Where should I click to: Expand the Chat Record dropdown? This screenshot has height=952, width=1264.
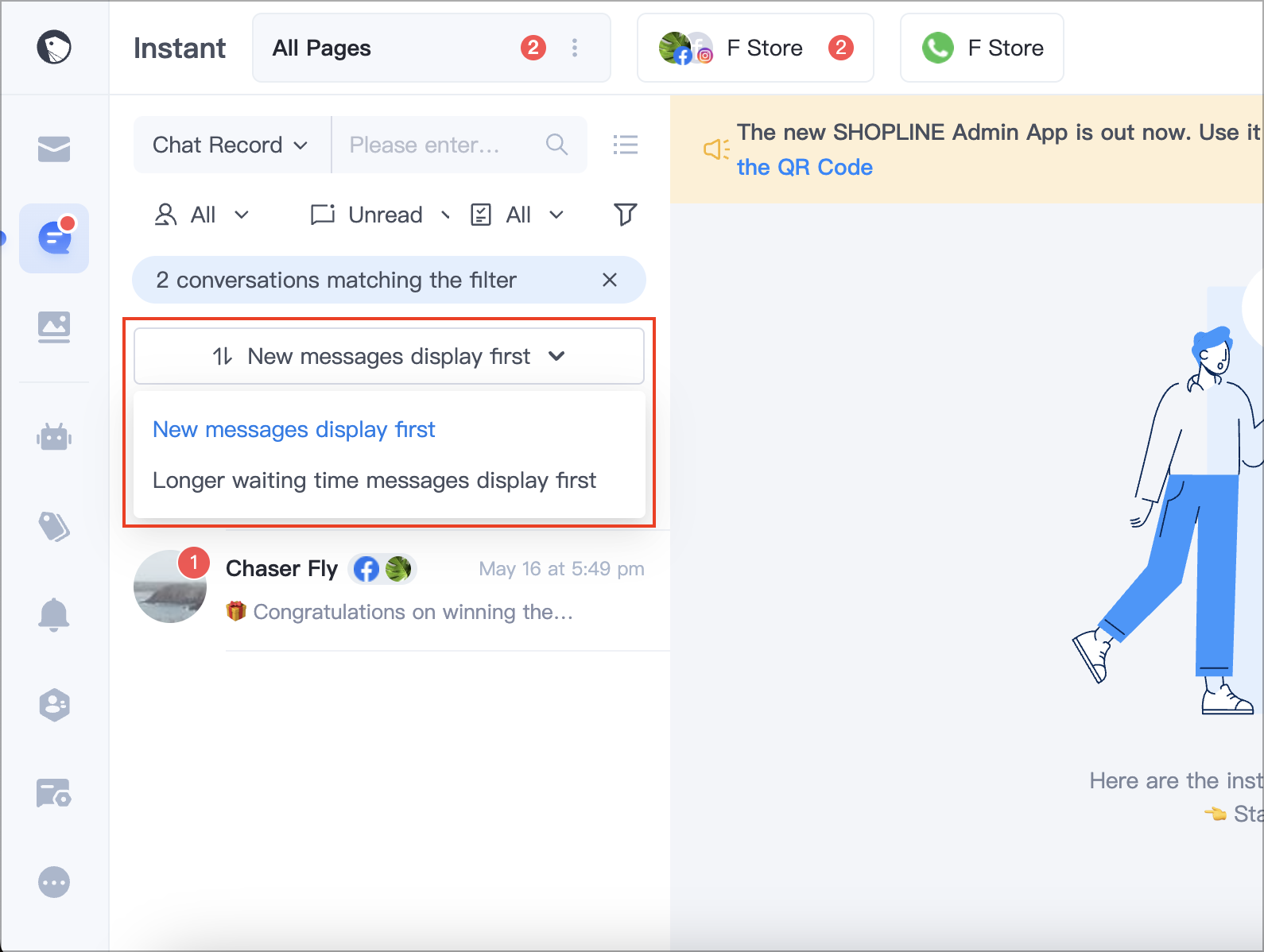pyautogui.click(x=231, y=145)
